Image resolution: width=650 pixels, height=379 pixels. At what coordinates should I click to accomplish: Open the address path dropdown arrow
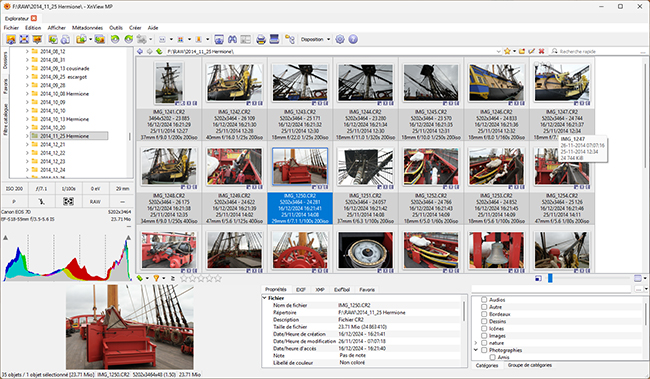click(498, 51)
